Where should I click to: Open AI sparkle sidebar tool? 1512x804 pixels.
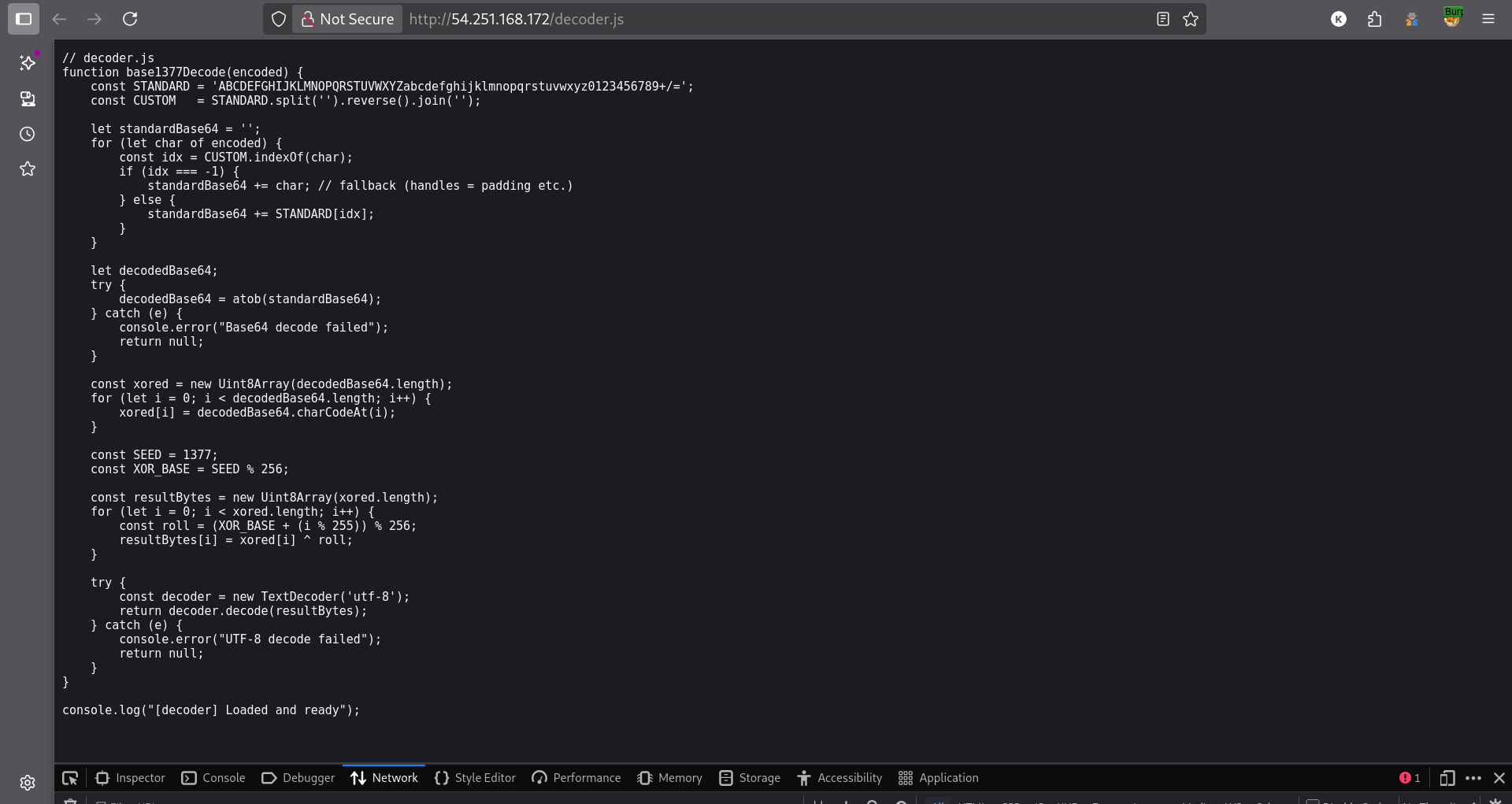click(x=28, y=62)
